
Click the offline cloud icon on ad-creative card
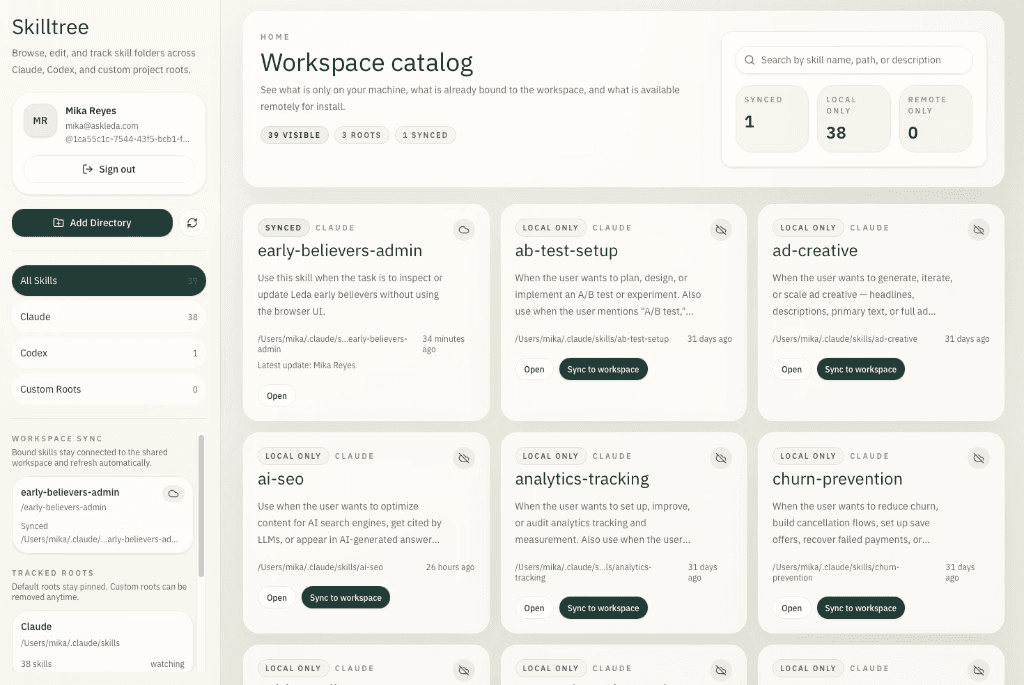pos(978,229)
